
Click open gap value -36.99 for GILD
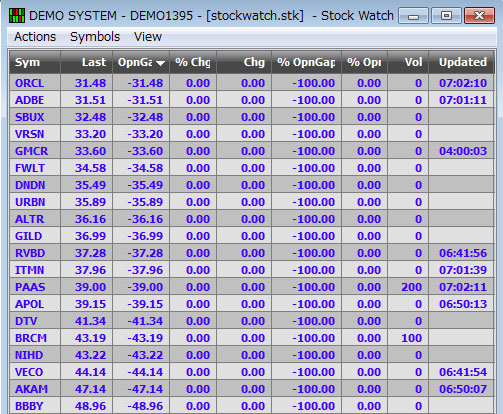coord(145,236)
